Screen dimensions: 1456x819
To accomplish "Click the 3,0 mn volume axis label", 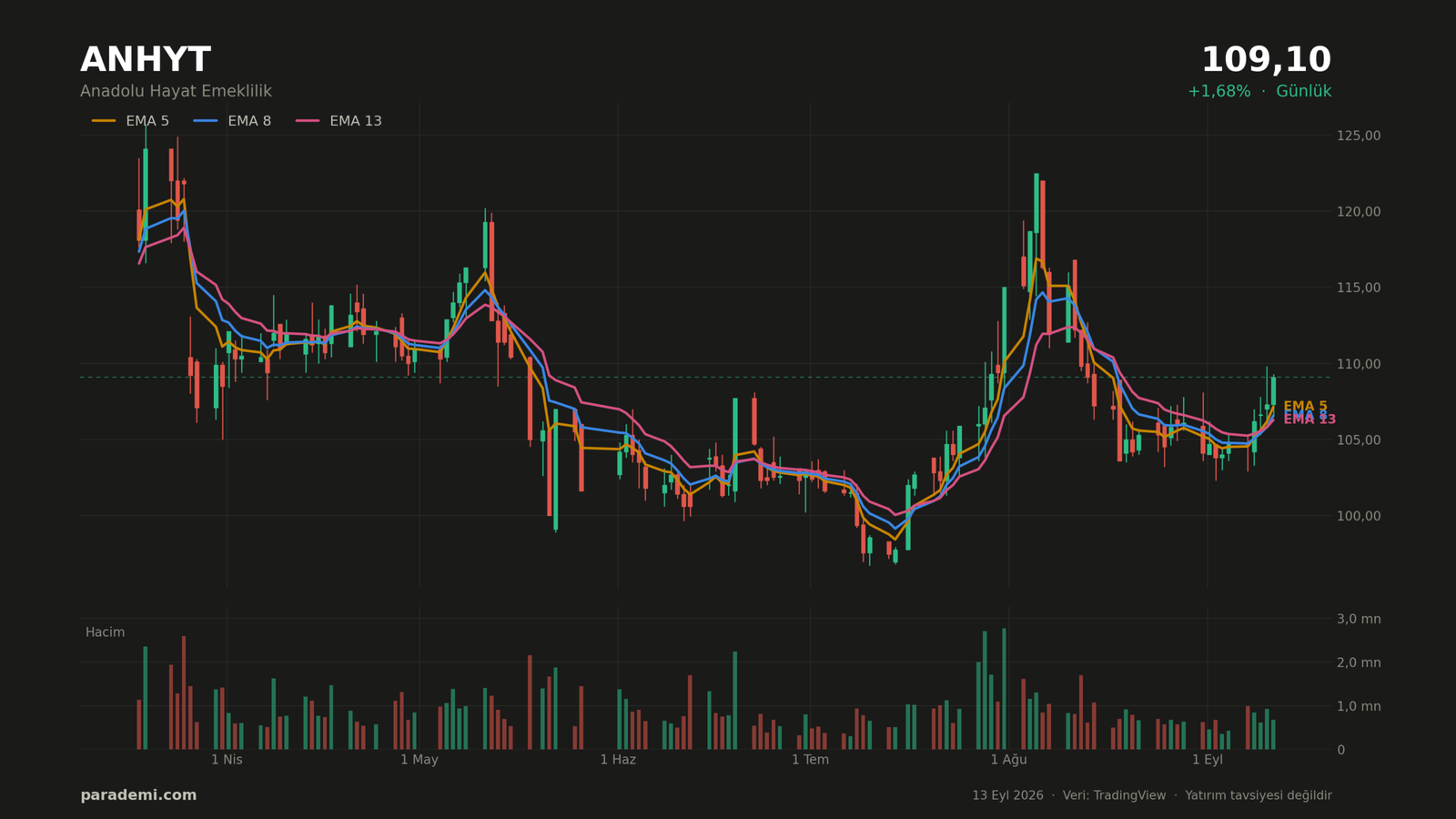I will point(1359,619).
